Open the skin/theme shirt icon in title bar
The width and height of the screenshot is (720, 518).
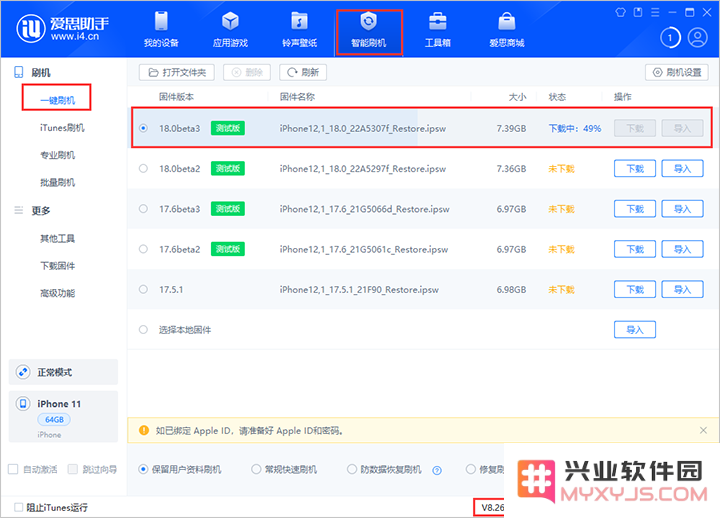pos(620,12)
